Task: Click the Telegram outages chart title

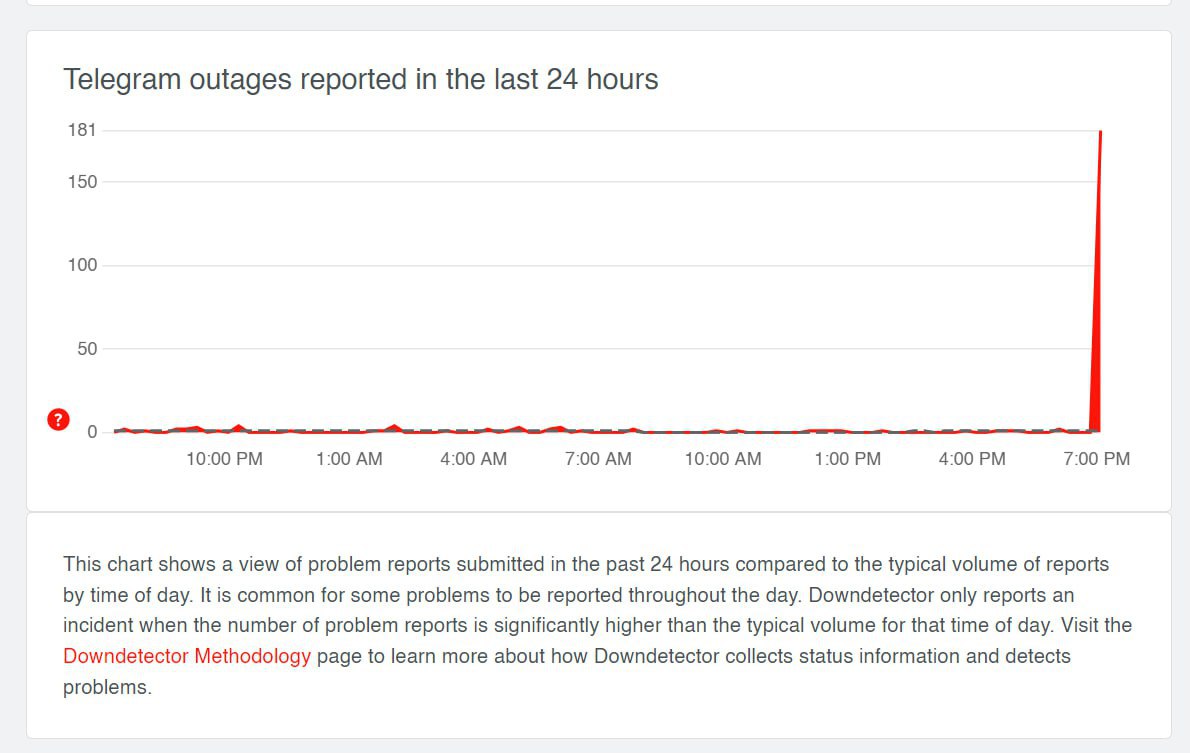Action: (361, 80)
